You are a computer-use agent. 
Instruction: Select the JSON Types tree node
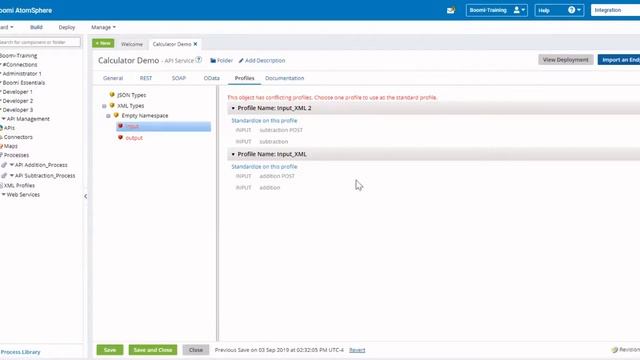(131, 95)
